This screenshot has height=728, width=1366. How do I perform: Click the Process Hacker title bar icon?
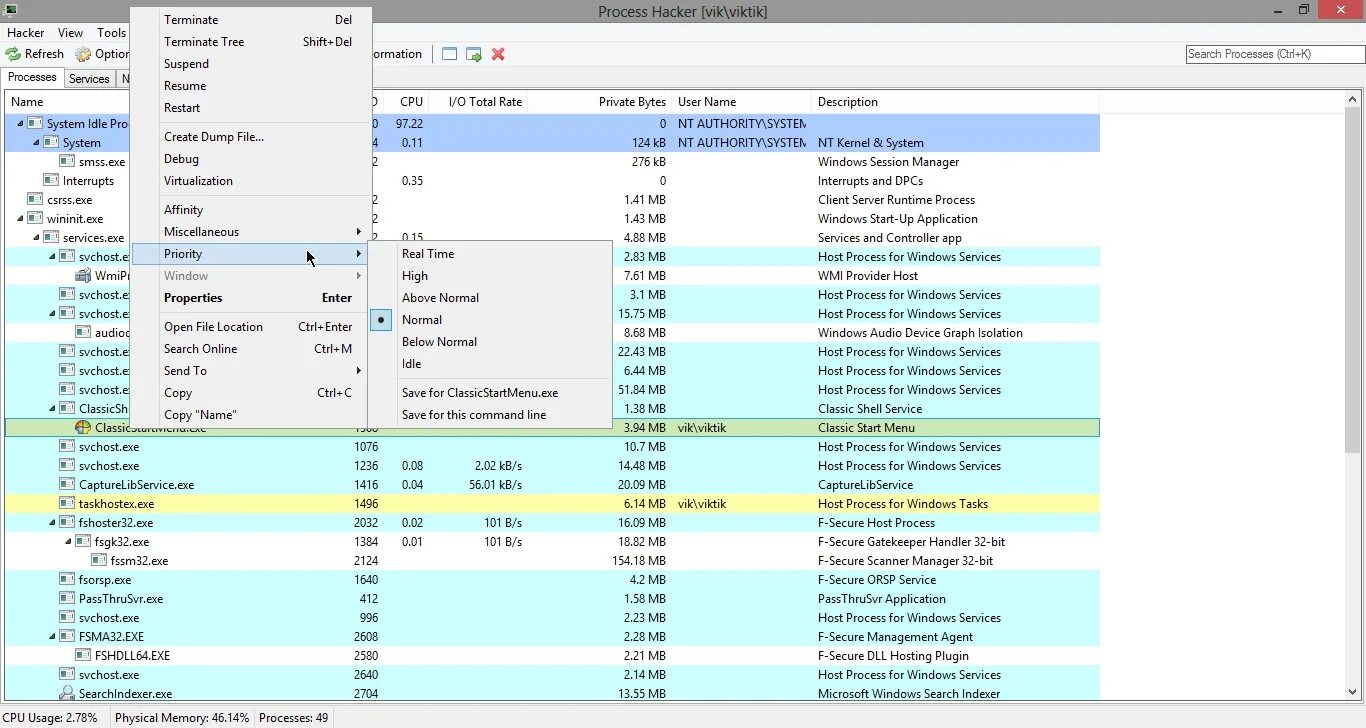pos(10,9)
